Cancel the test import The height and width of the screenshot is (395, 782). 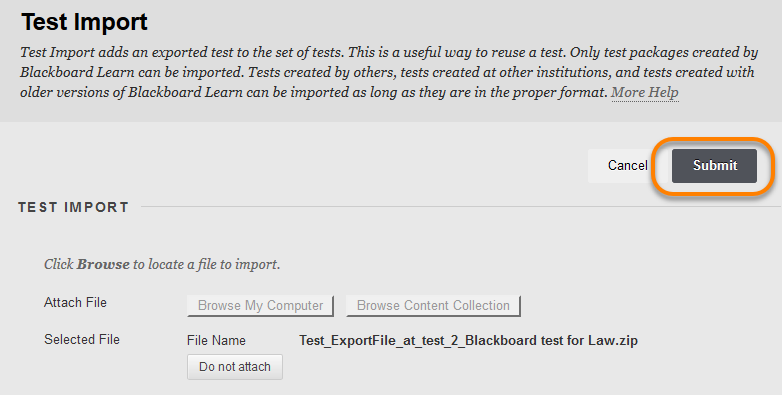click(x=627, y=166)
